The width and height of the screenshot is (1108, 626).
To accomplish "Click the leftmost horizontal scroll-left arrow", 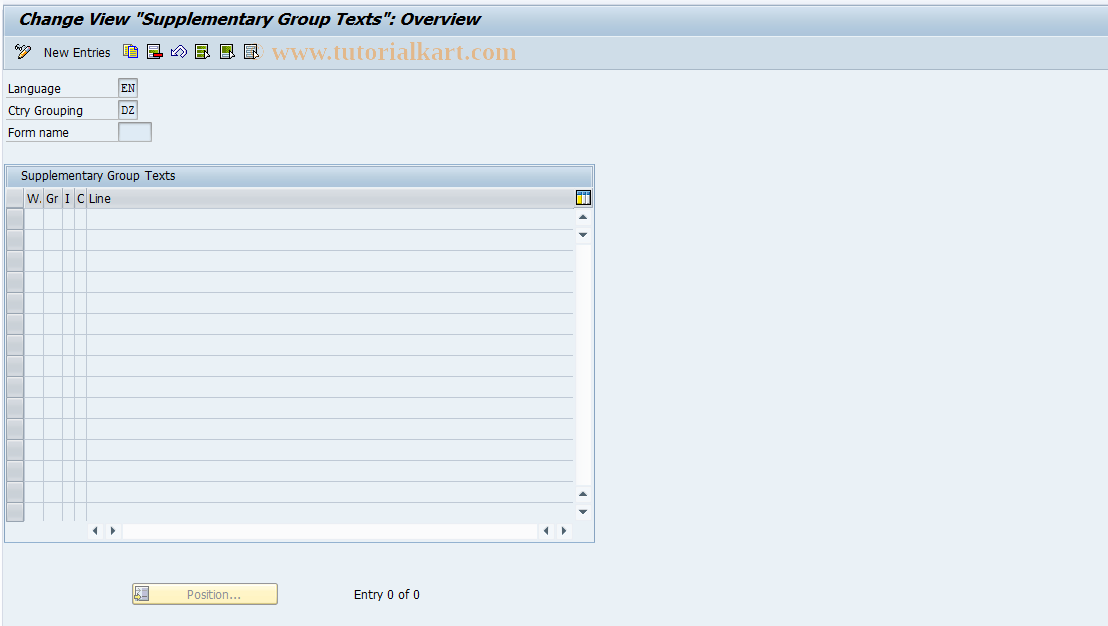I will click(x=95, y=531).
